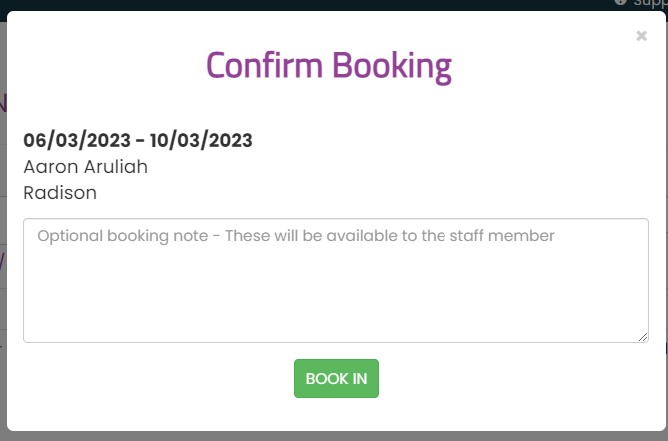
Task: Grab the textarea resize handle corner
Action: click(x=643, y=337)
